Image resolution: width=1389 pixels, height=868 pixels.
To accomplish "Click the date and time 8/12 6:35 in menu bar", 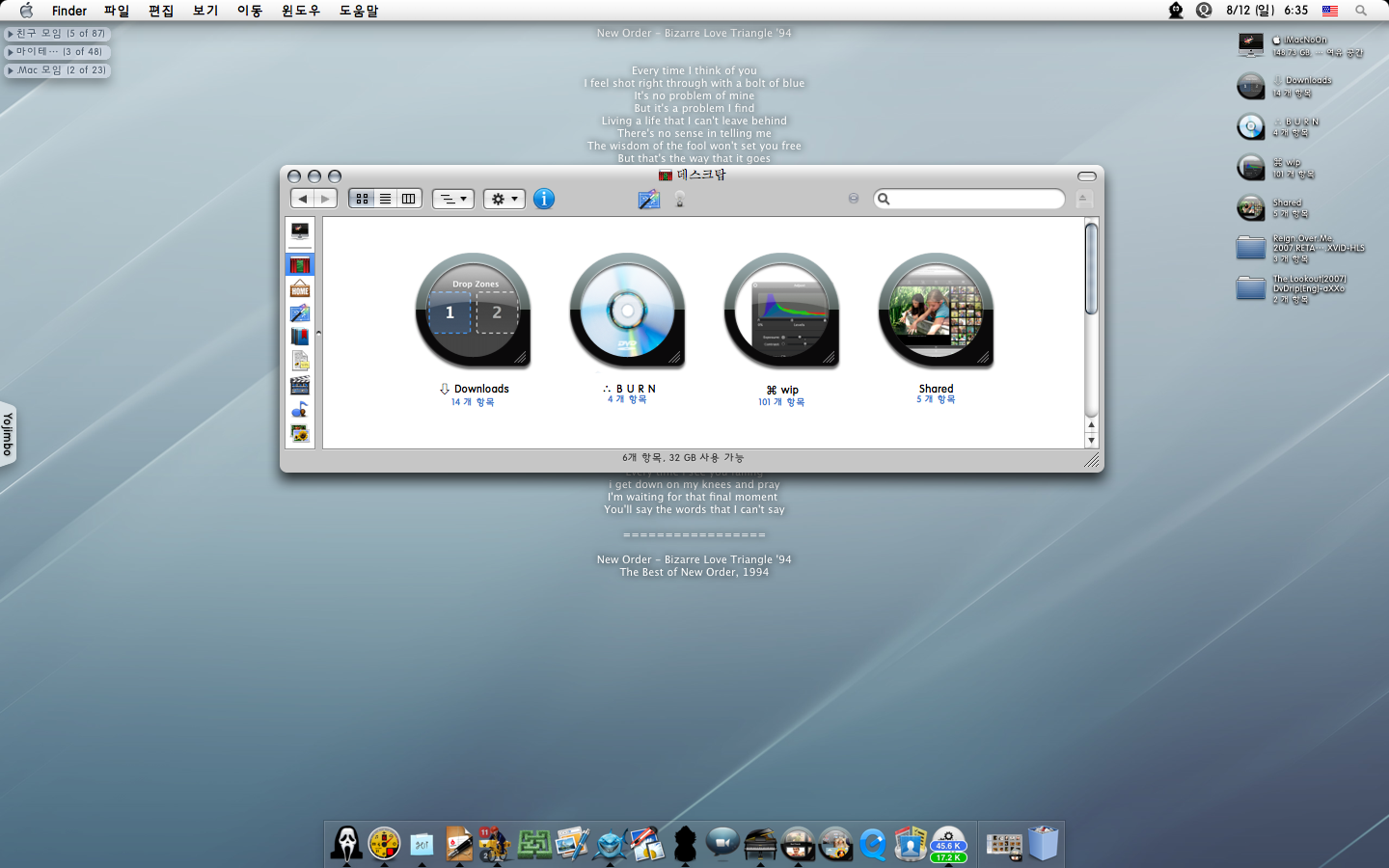I will [x=1266, y=11].
